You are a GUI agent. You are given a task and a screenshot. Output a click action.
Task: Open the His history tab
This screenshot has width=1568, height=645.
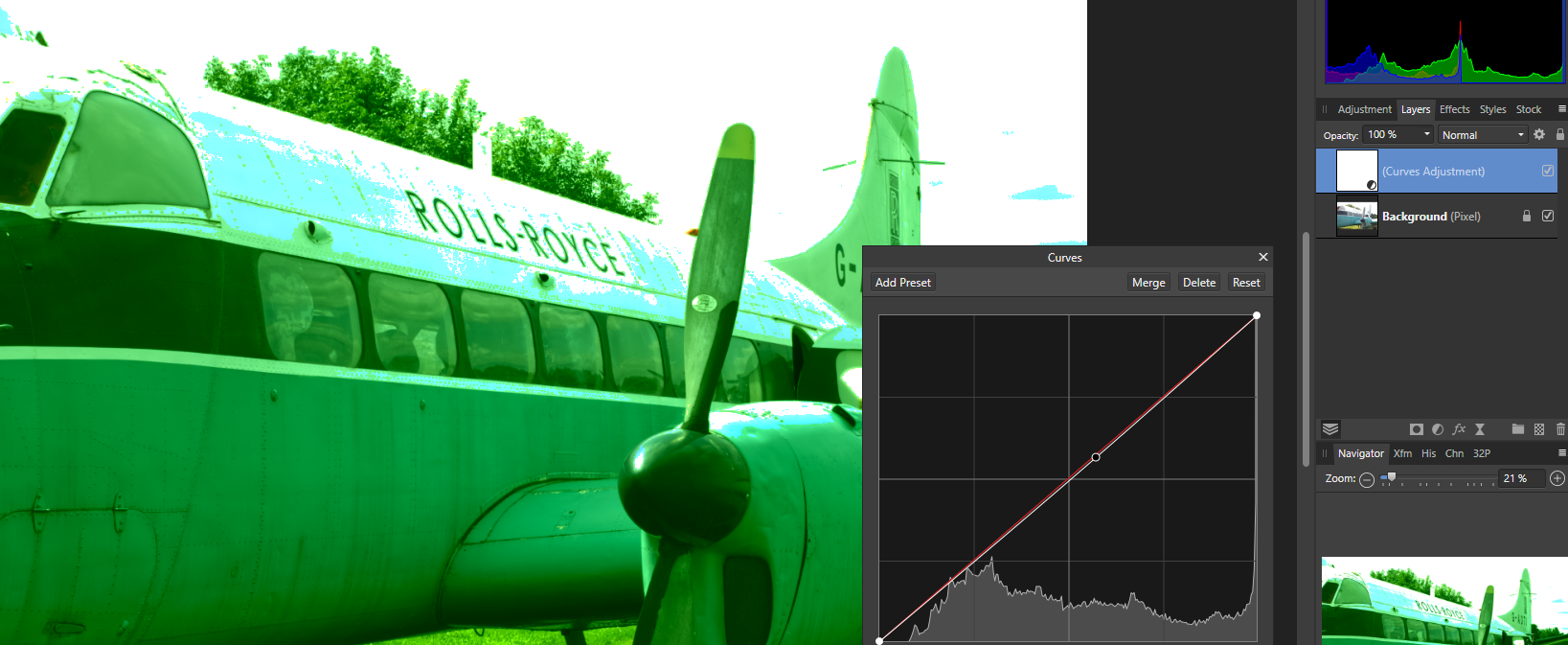(1428, 453)
